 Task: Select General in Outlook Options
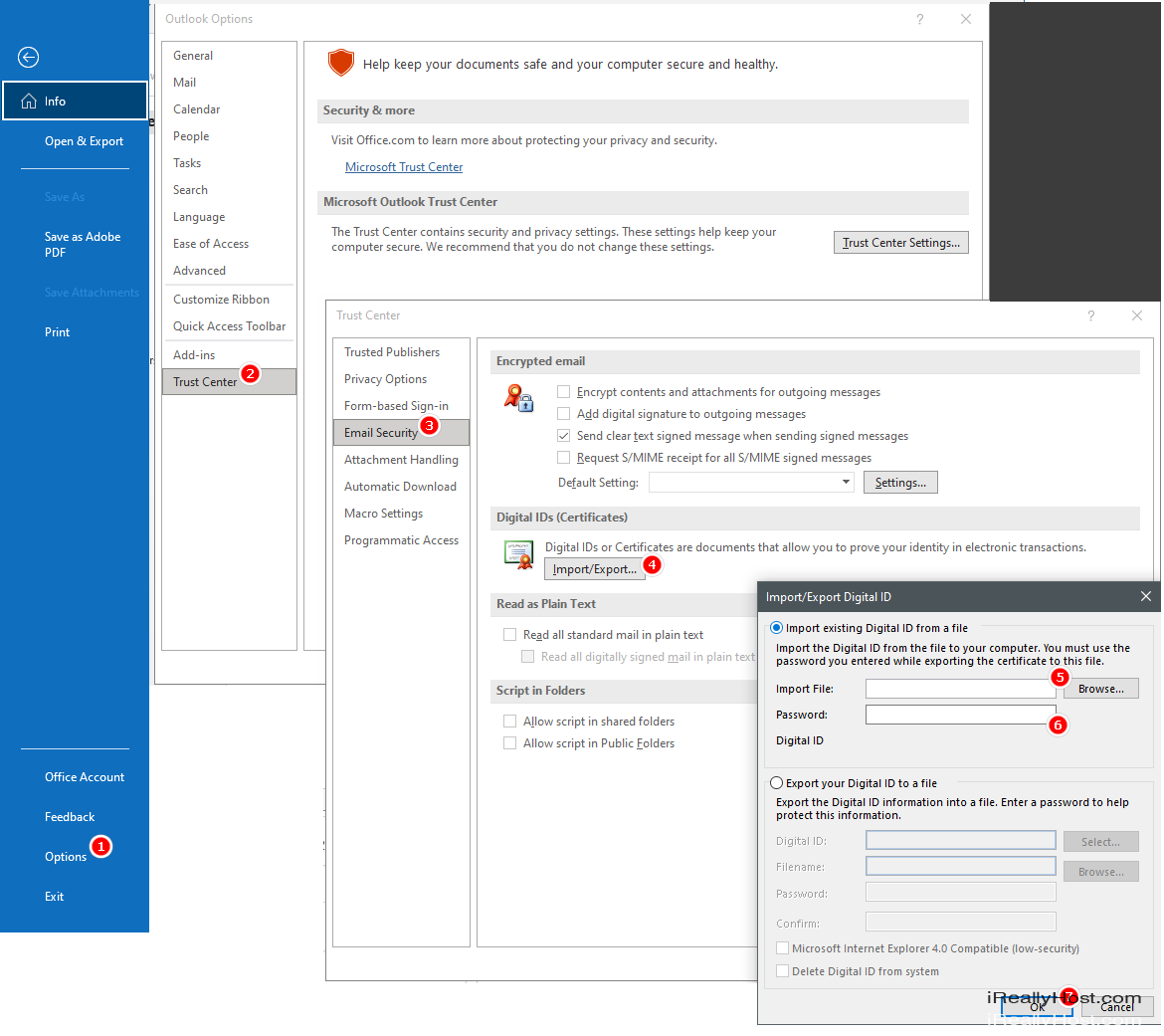[229, 56]
